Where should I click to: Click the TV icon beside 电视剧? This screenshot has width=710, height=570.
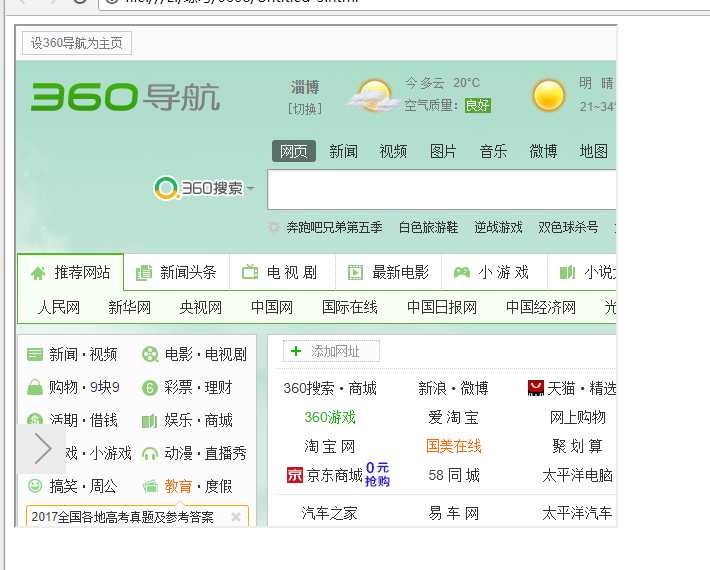coord(250,272)
